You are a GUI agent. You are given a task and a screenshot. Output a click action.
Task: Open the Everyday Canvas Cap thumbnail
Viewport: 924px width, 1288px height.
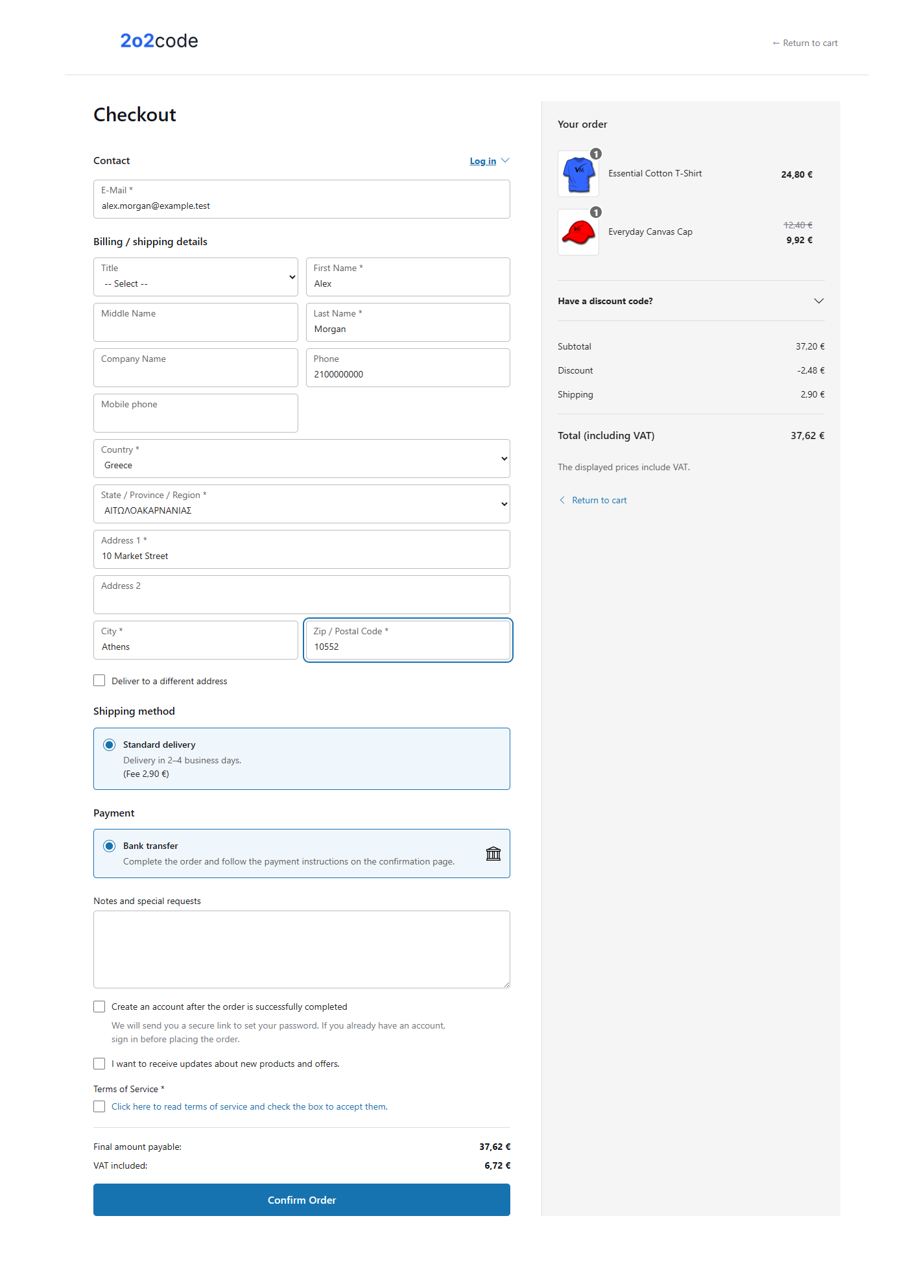point(578,232)
